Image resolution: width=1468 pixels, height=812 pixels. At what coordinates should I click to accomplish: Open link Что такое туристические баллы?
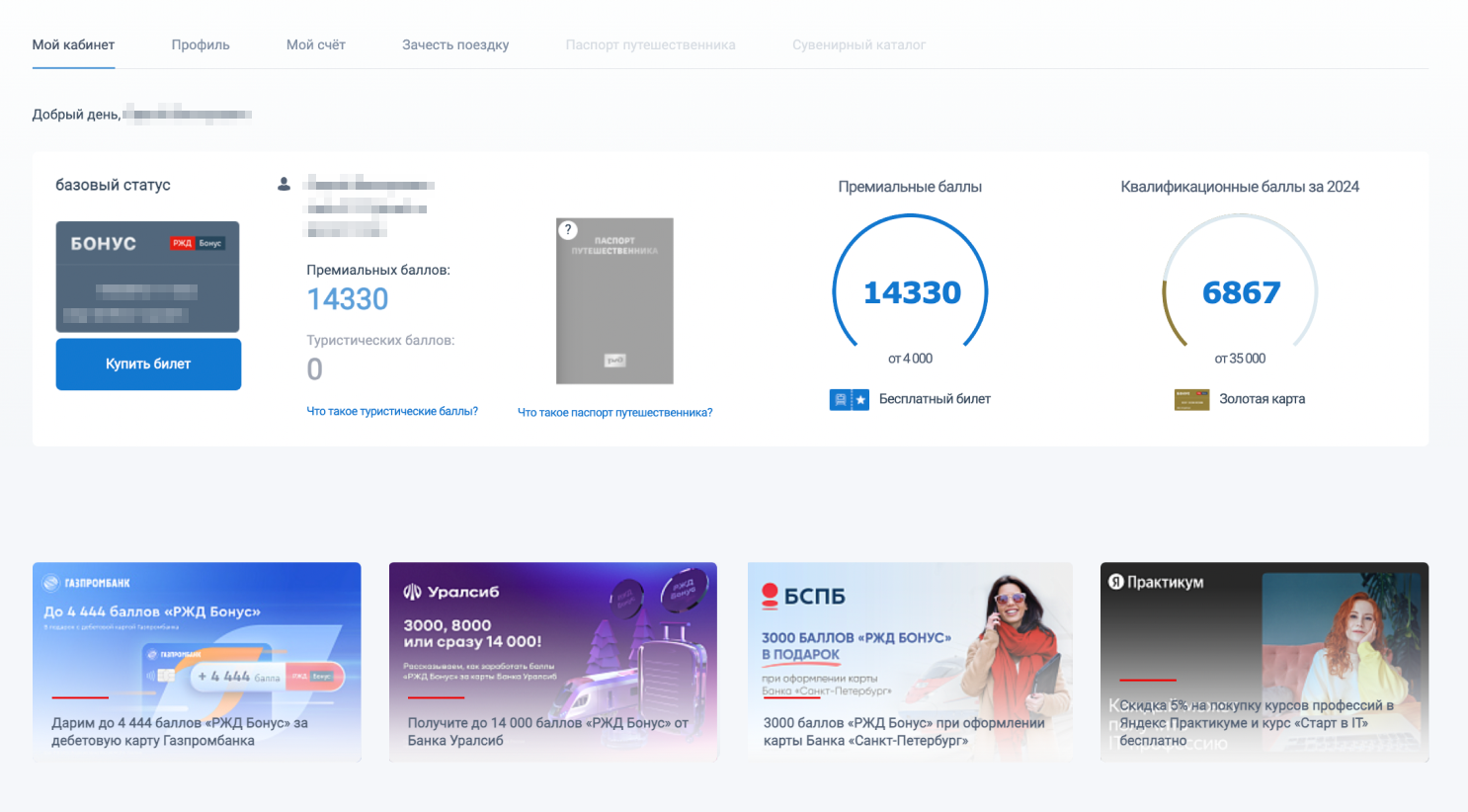pyautogui.click(x=392, y=411)
